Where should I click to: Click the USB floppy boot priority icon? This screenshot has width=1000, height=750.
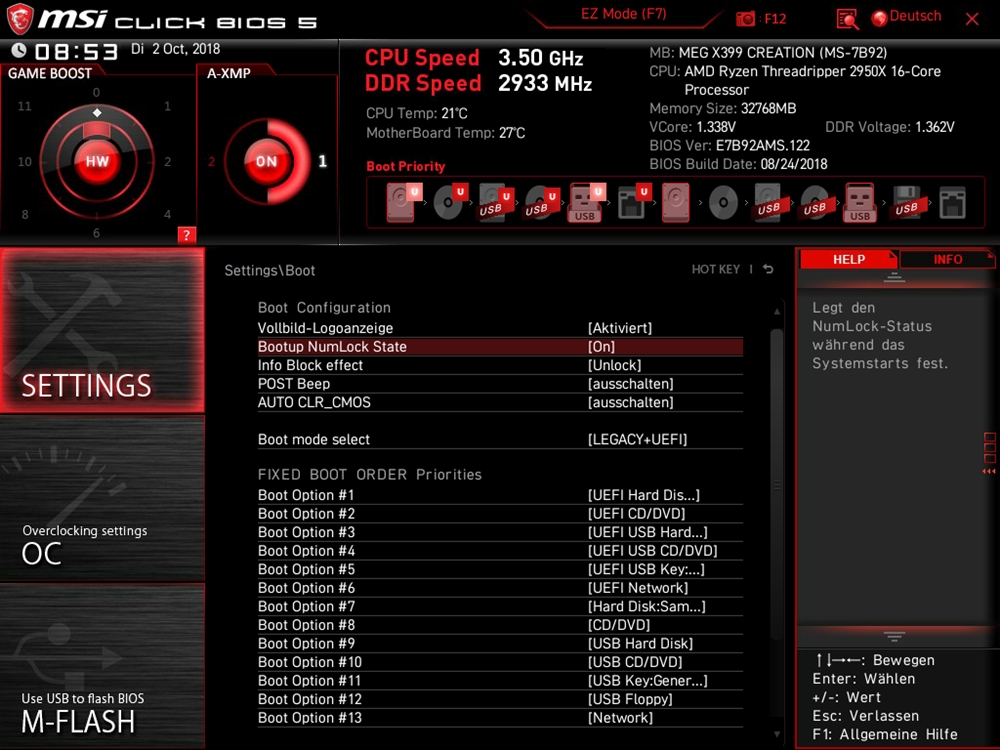[906, 203]
